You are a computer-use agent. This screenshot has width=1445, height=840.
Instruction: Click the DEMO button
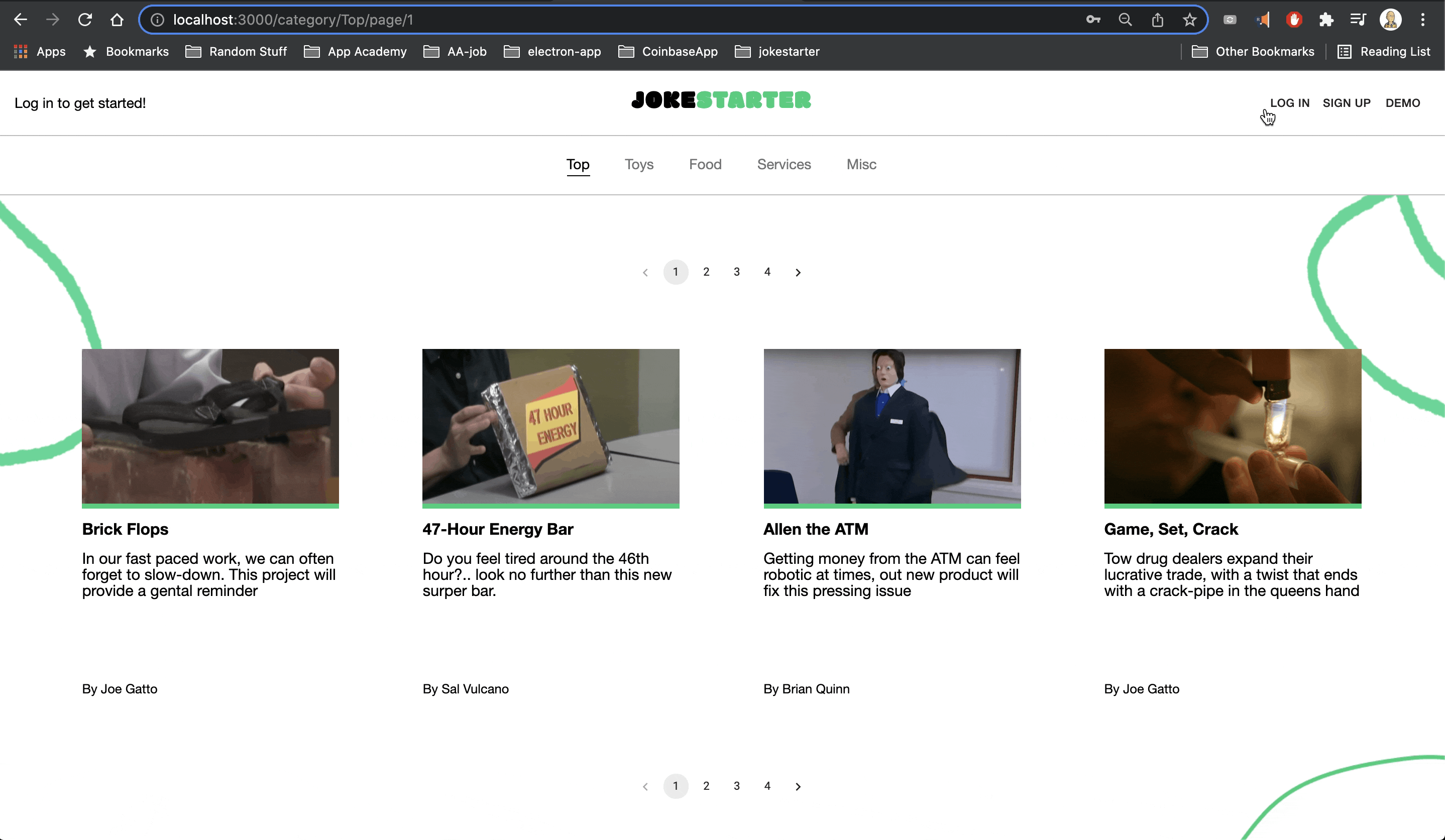(x=1402, y=103)
